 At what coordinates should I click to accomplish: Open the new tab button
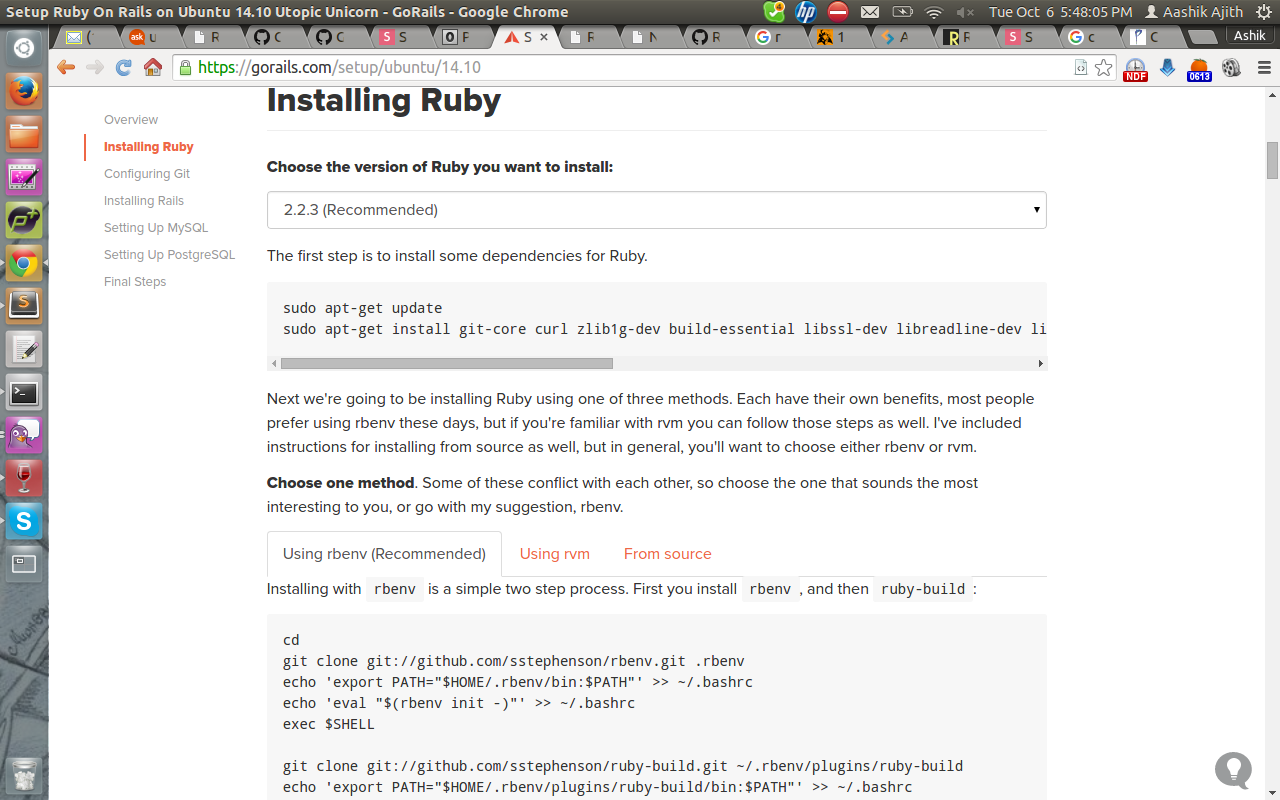pos(1201,37)
